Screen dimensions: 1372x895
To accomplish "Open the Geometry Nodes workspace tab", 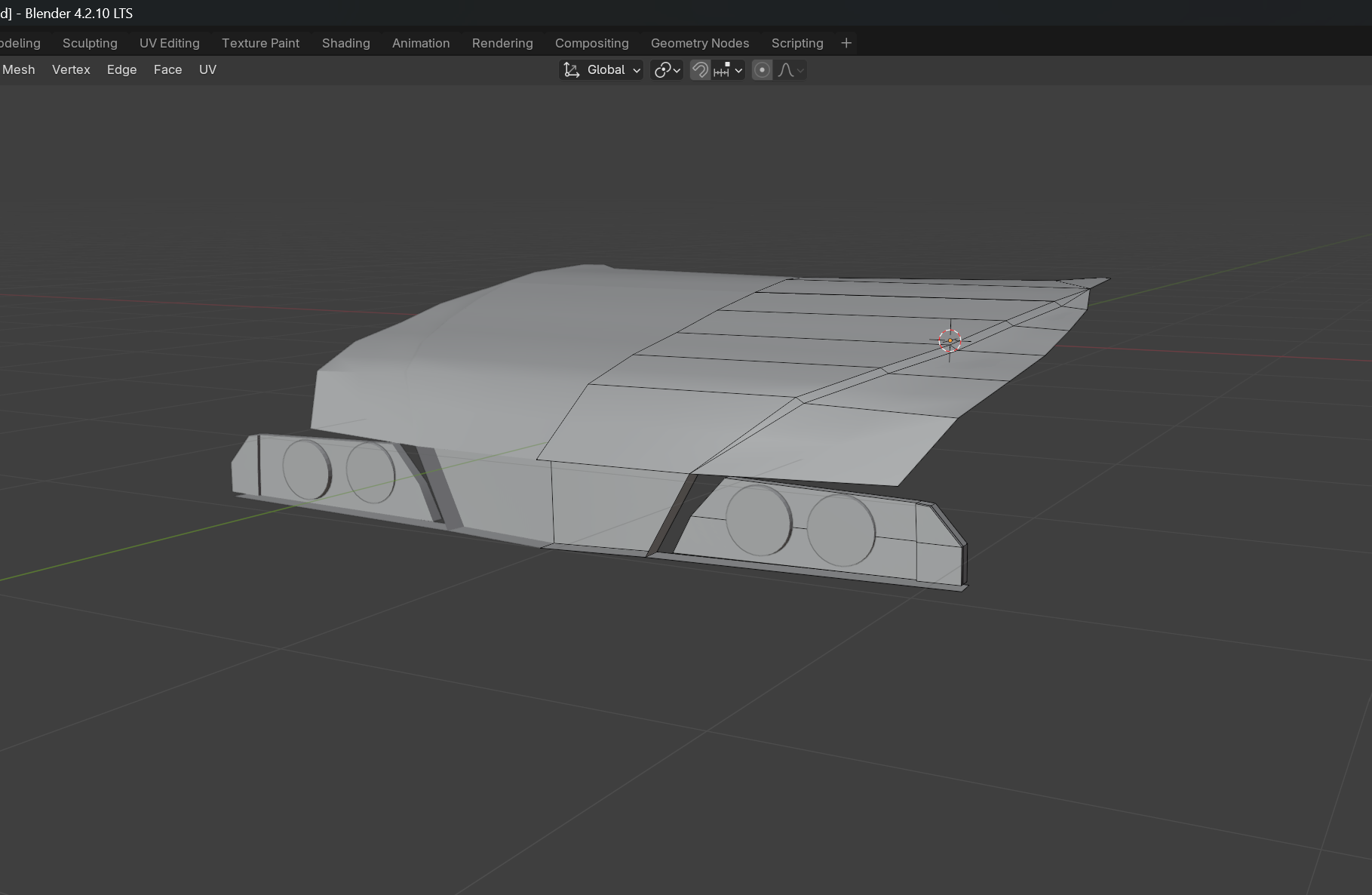I will (x=699, y=43).
